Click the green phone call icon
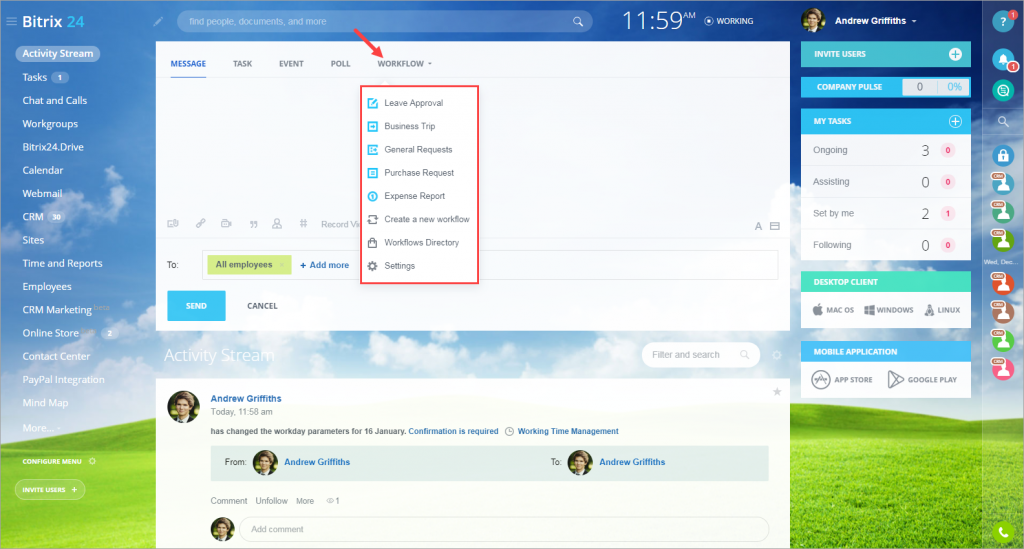The height and width of the screenshot is (549, 1024). (1002, 532)
